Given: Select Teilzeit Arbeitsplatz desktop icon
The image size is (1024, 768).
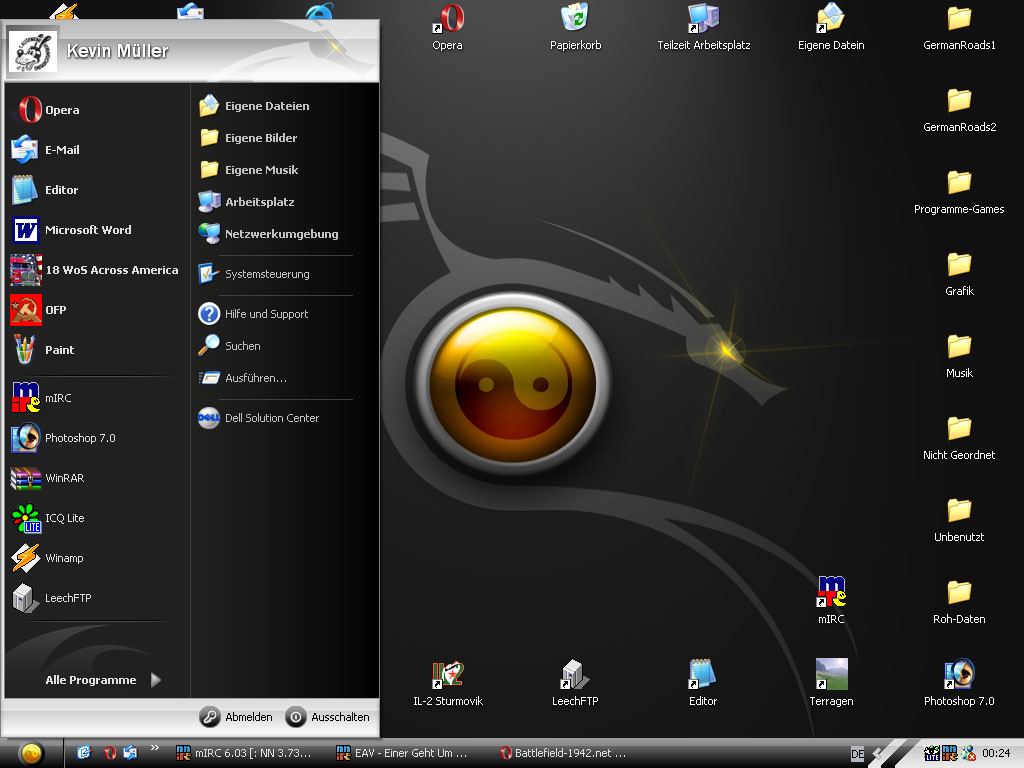Looking at the screenshot, I should (703, 28).
